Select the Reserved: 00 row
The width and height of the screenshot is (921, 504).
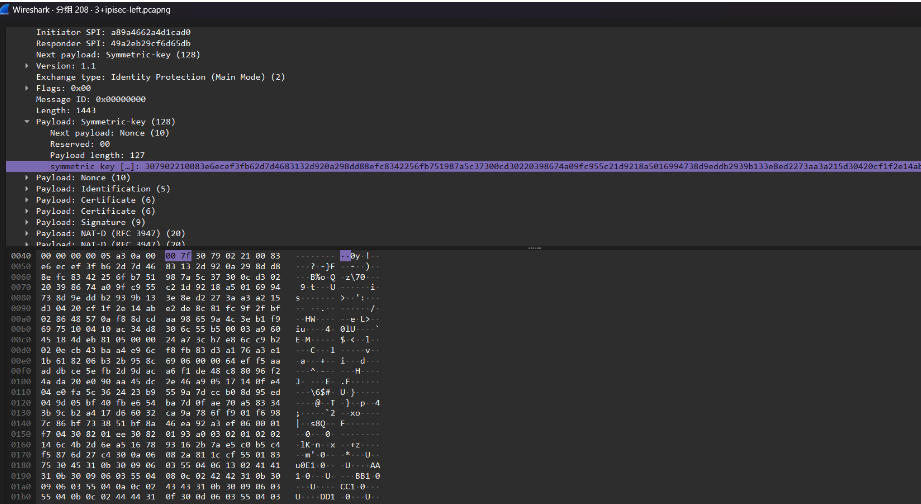tap(80, 144)
